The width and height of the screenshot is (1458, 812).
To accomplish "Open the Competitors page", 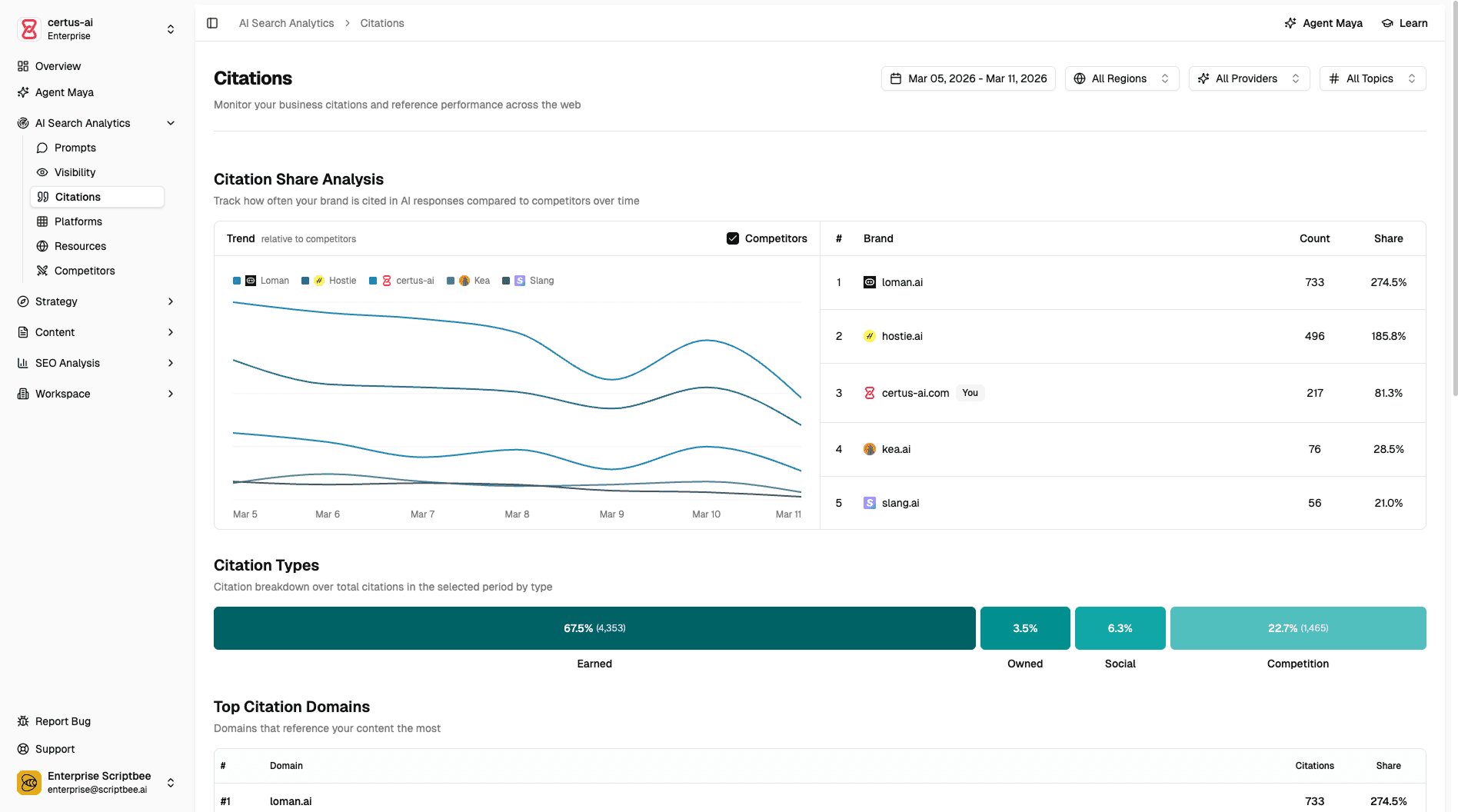I will (97, 271).
